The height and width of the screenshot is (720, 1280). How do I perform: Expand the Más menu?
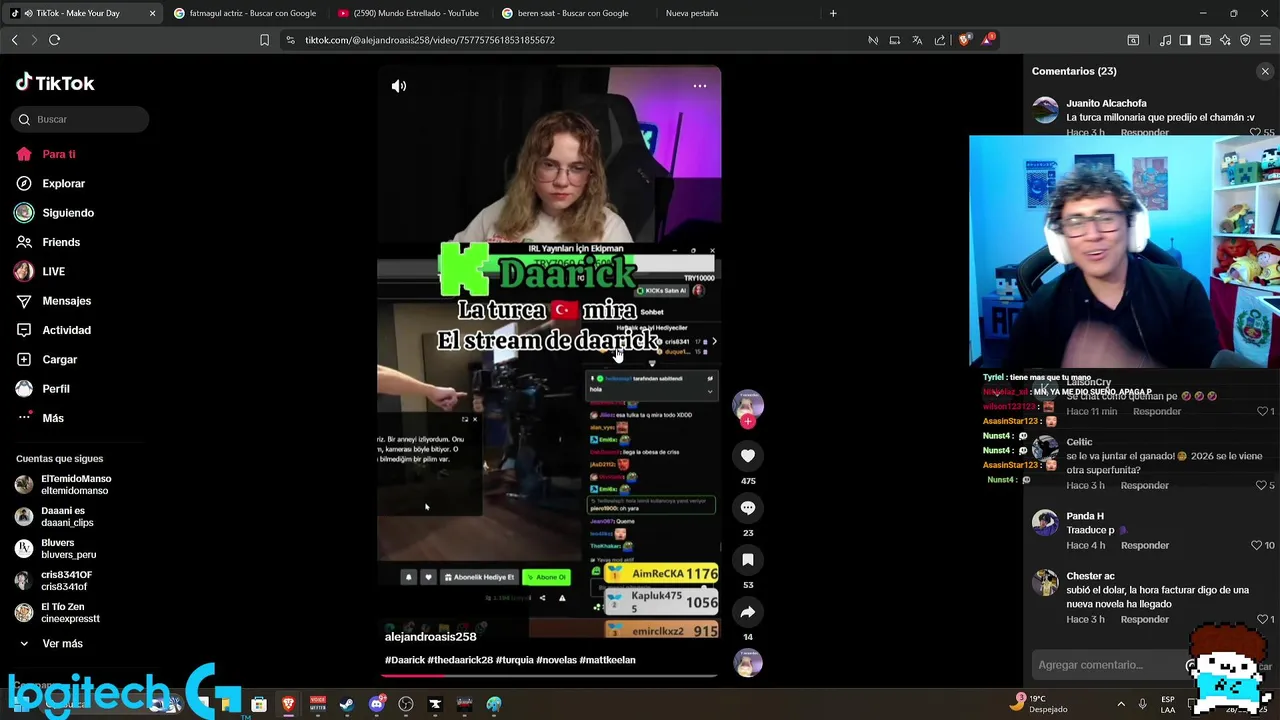point(52,418)
